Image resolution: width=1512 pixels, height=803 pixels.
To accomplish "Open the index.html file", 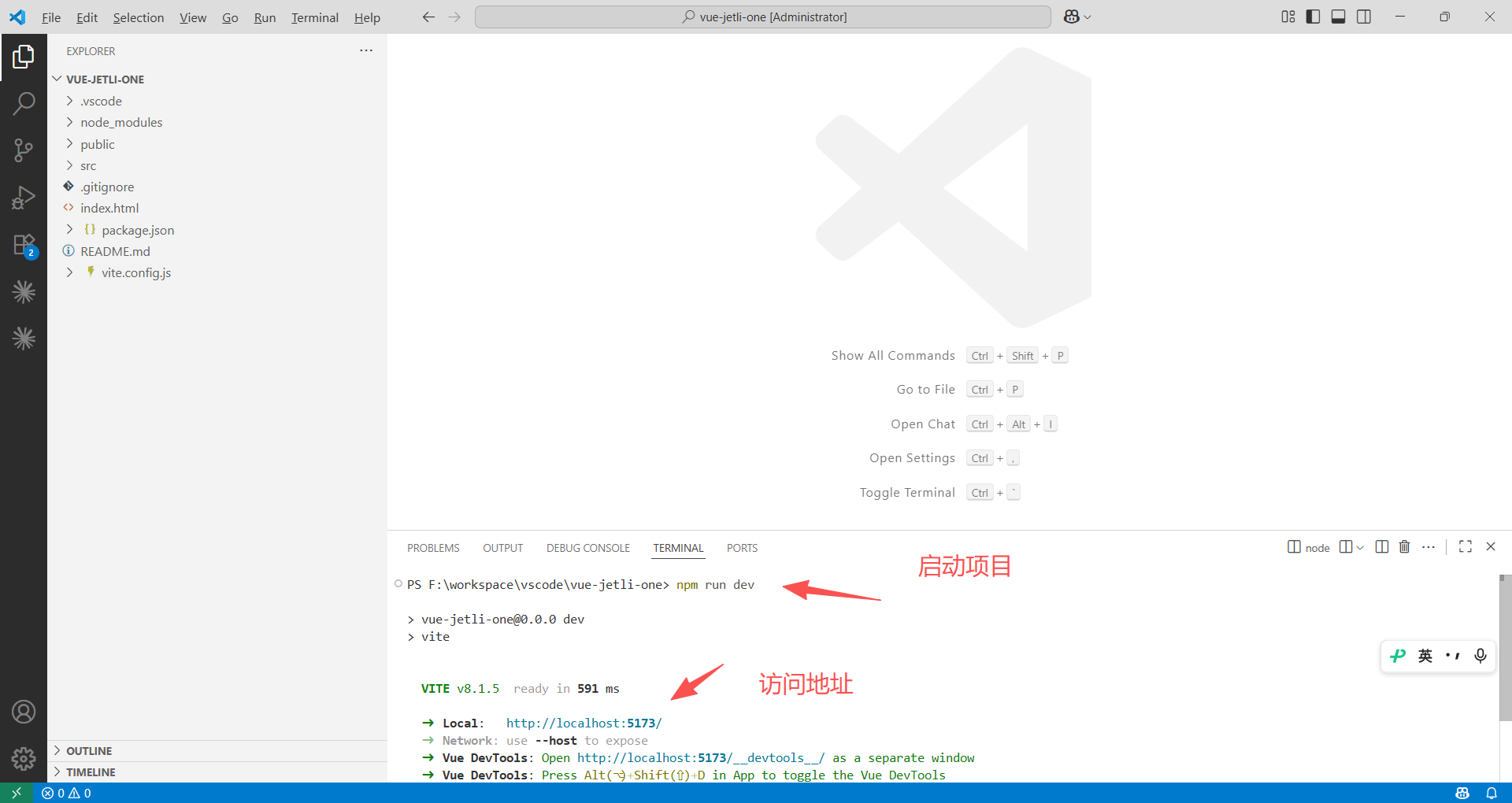I will (x=109, y=208).
